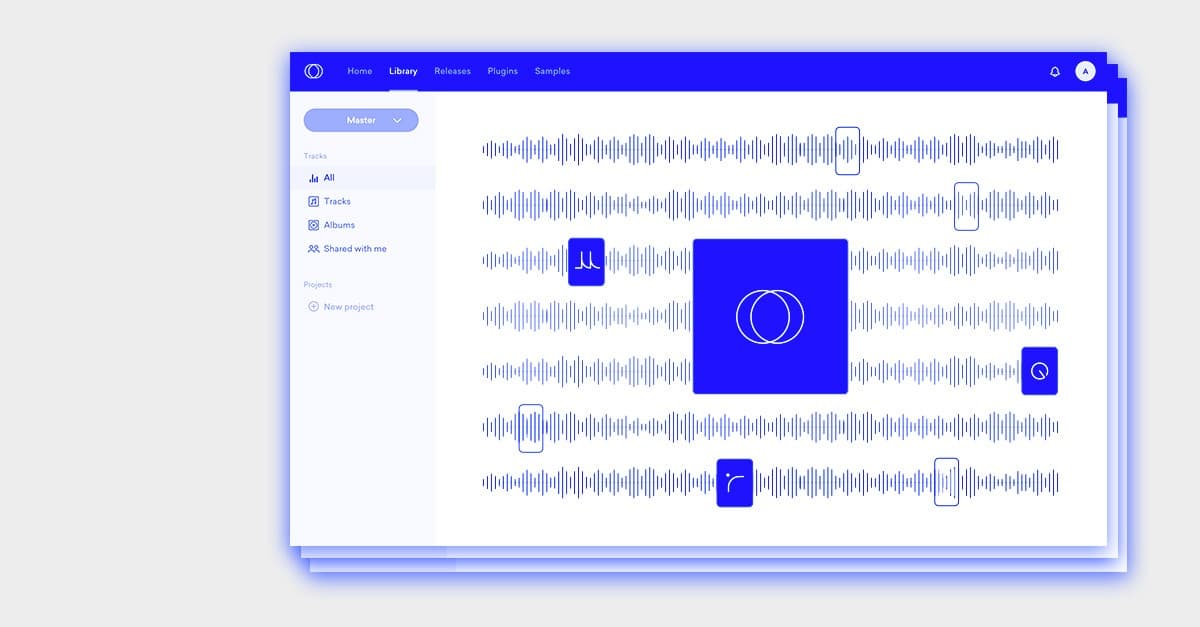This screenshot has height=627, width=1200.
Task: Click the overlapping circles logo in navbar
Action: tap(313, 71)
